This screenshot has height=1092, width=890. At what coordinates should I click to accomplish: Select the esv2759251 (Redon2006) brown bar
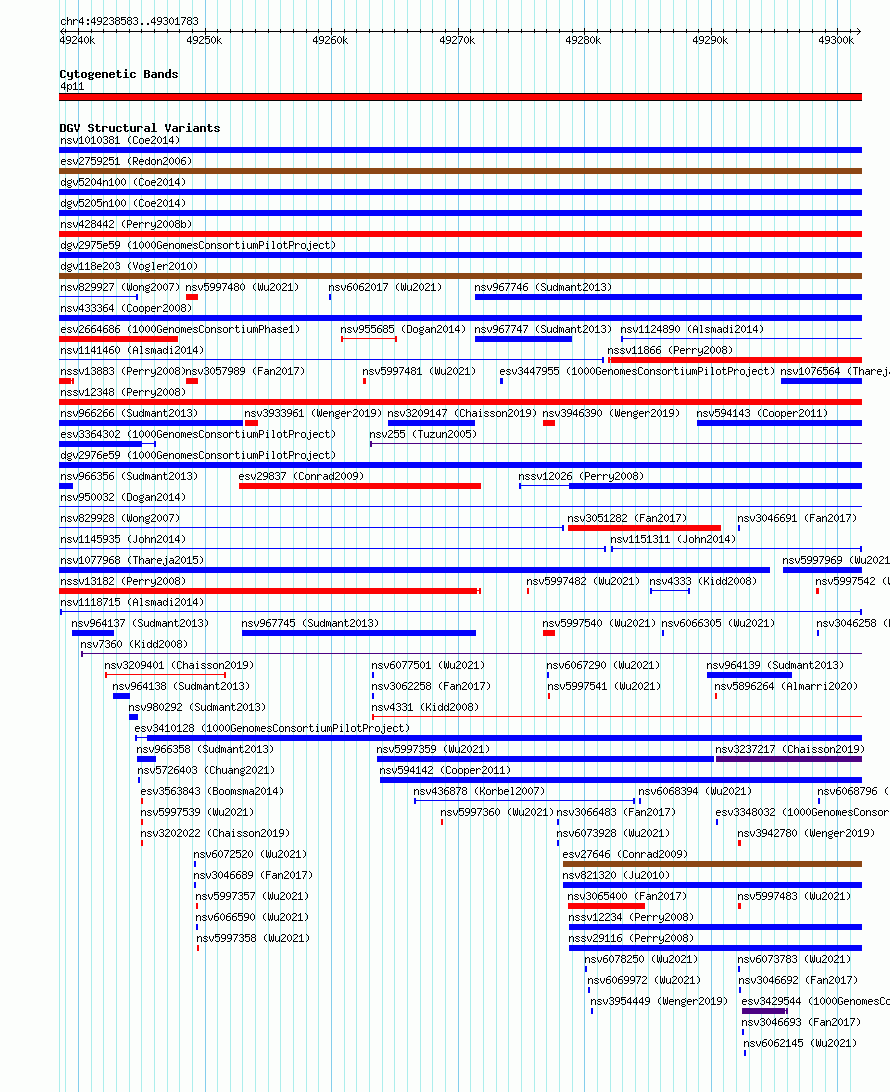[x=460, y=171]
